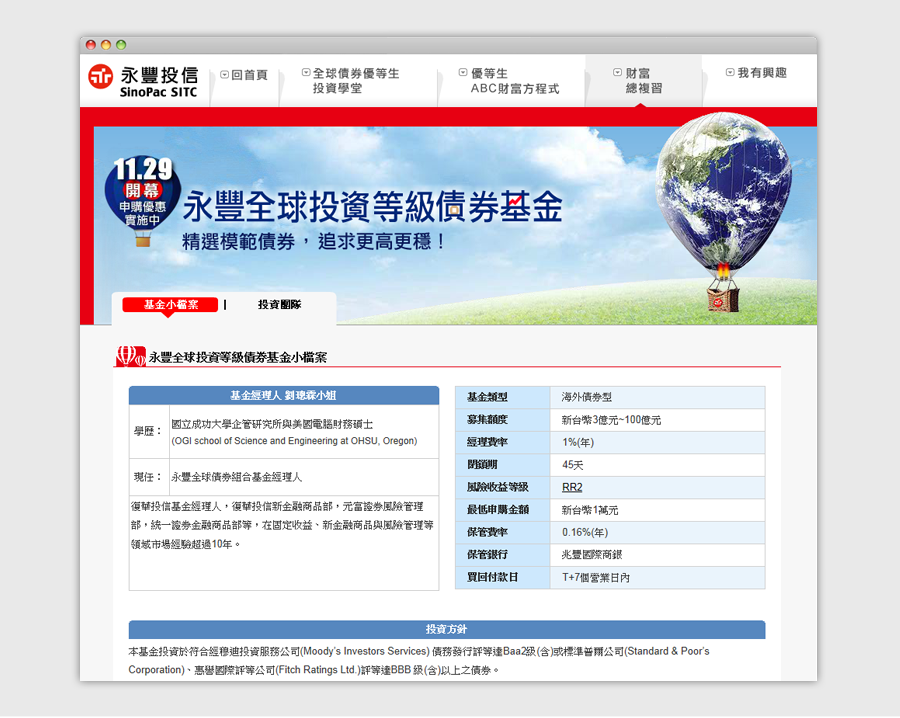The width and height of the screenshot is (900, 718).
Task: Click the 現任： label cell
Action: [149, 477]
